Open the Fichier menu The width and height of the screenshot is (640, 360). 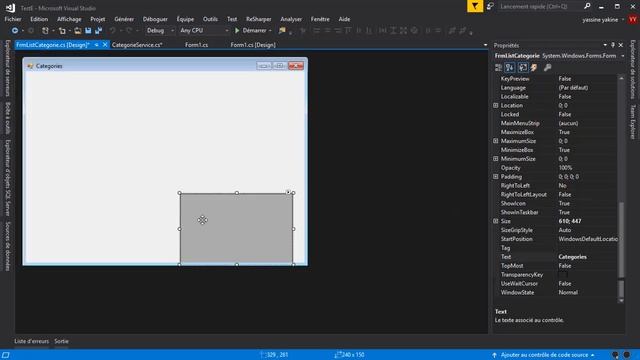13,19
